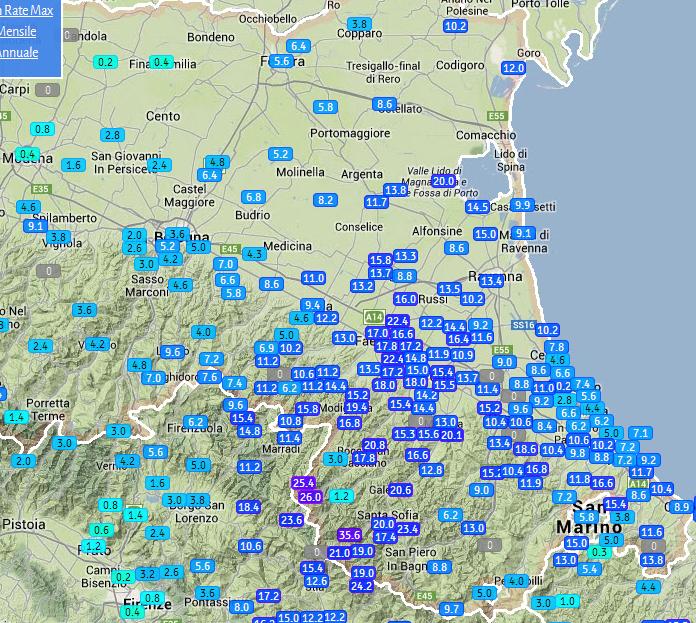Click the 9.9 marker near the coast
Image resolution: width=696 pixels, height=623 pixels.
[522, 205]
